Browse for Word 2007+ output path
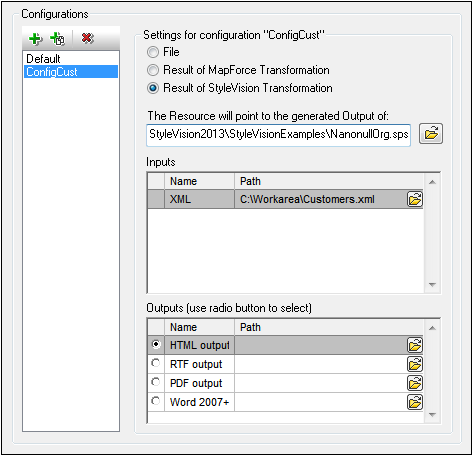 point(415,402)
